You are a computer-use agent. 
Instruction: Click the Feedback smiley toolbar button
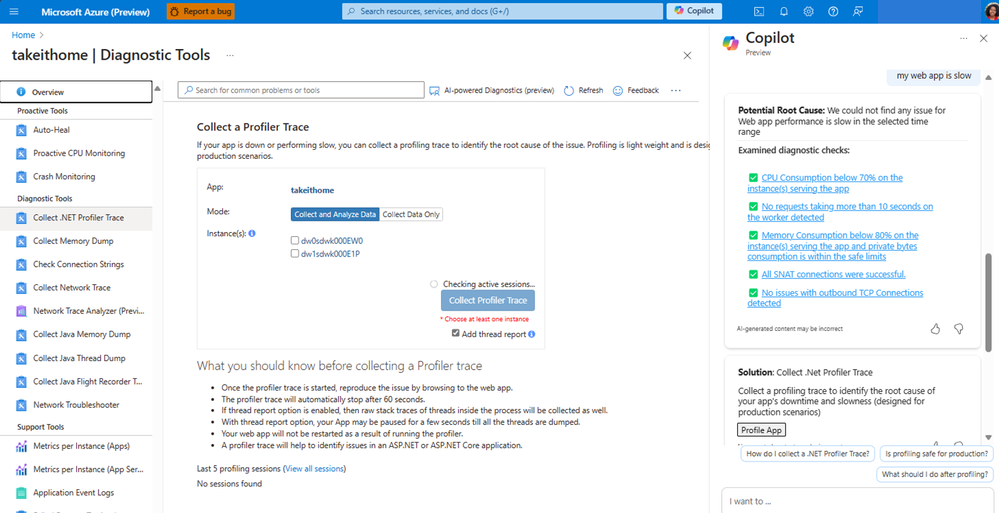[636, 90]
